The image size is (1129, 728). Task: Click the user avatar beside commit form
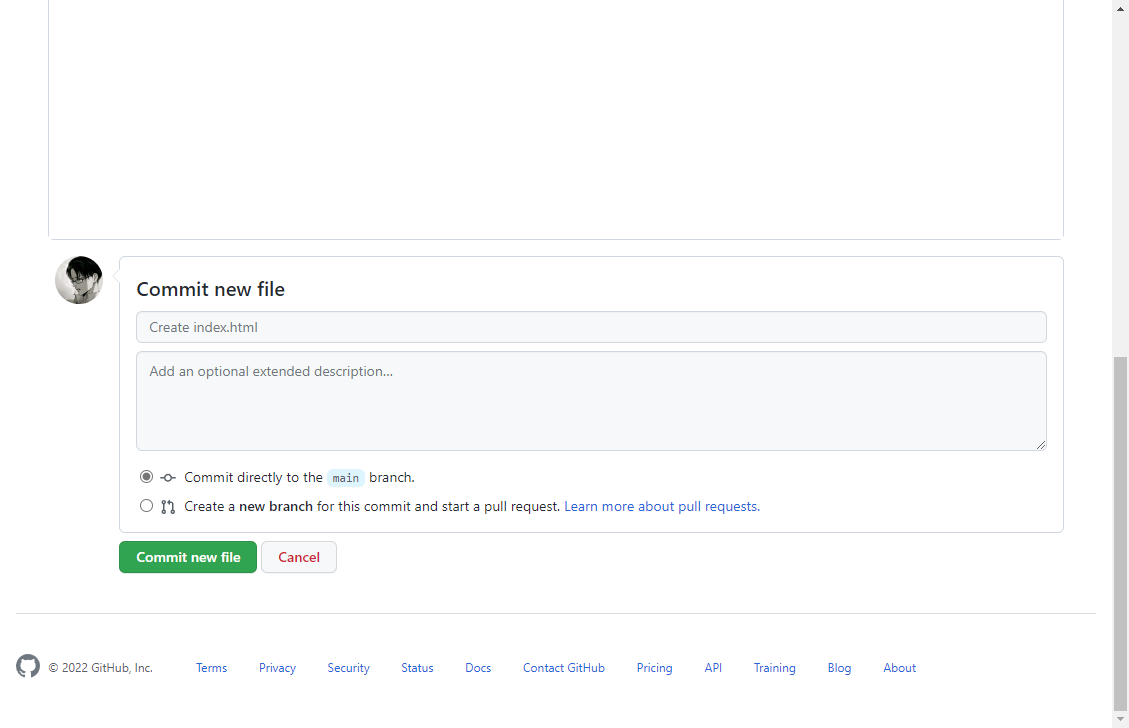click(79, 280)
